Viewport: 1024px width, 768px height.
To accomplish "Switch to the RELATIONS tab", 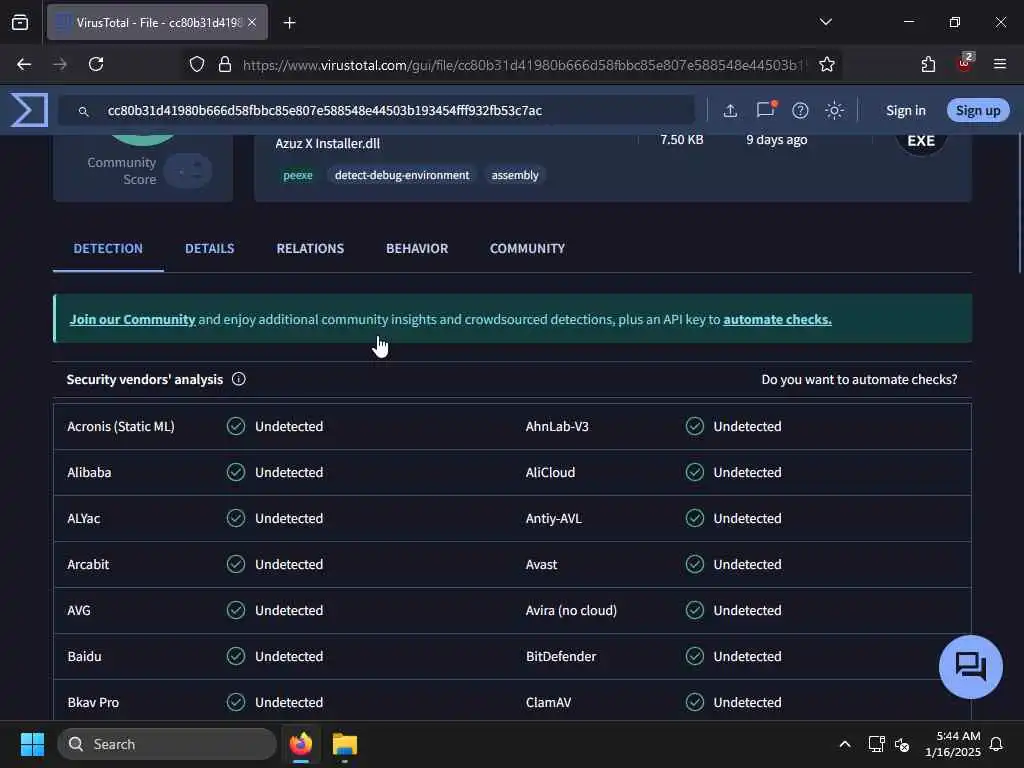I will coord(310,248).
